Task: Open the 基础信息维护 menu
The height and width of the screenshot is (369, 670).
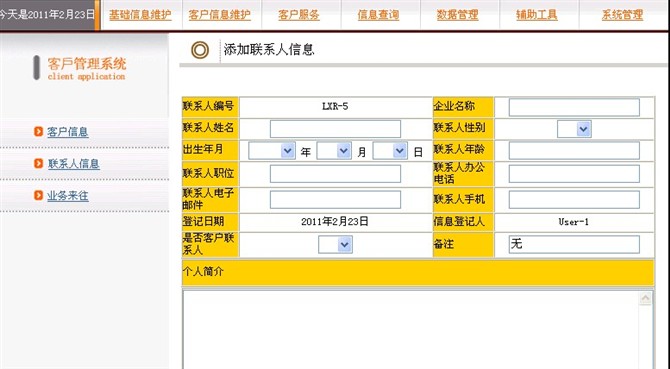Action: click(x=140, y=15)
